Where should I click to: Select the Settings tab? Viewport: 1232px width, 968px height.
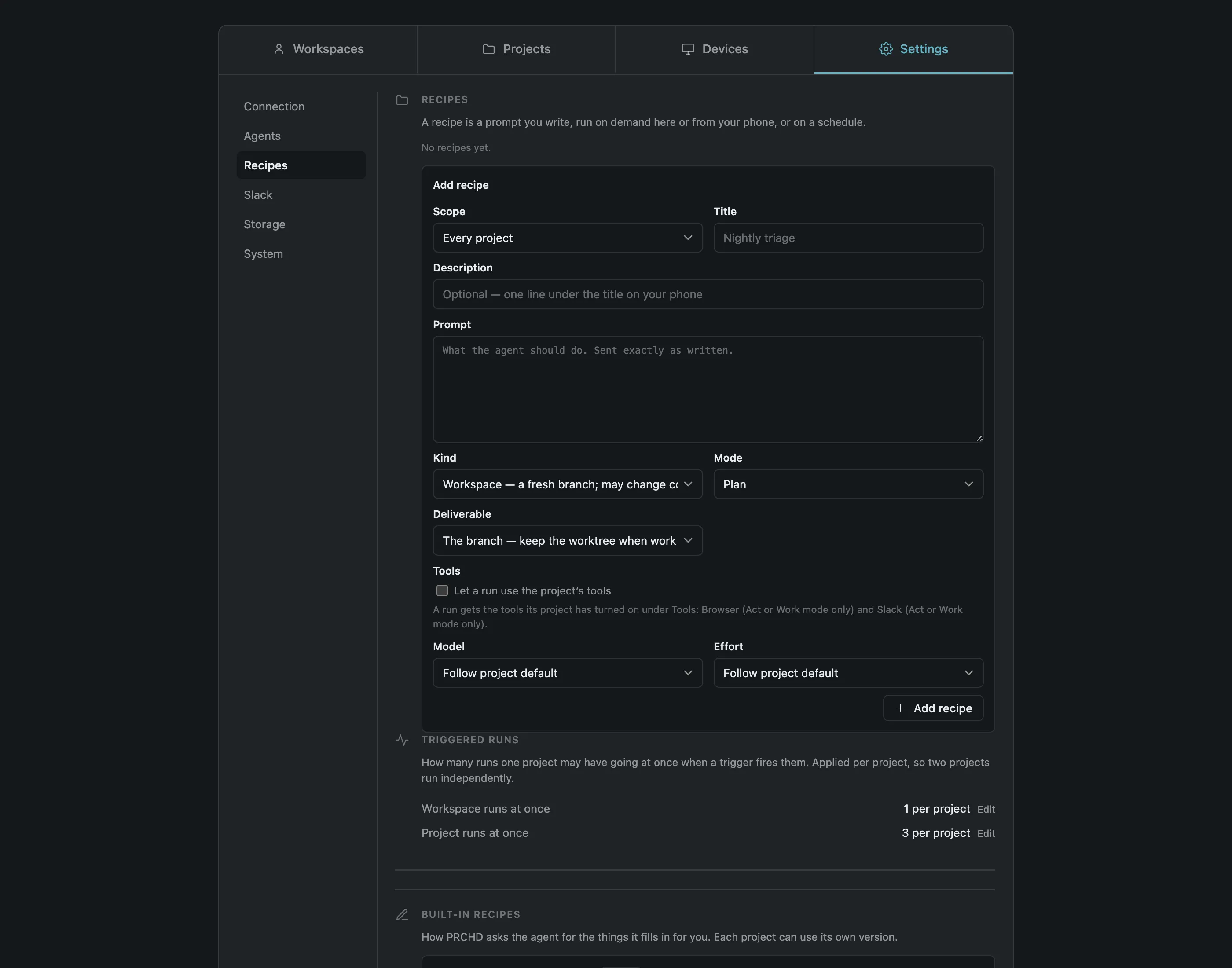[x=913, y=49]
